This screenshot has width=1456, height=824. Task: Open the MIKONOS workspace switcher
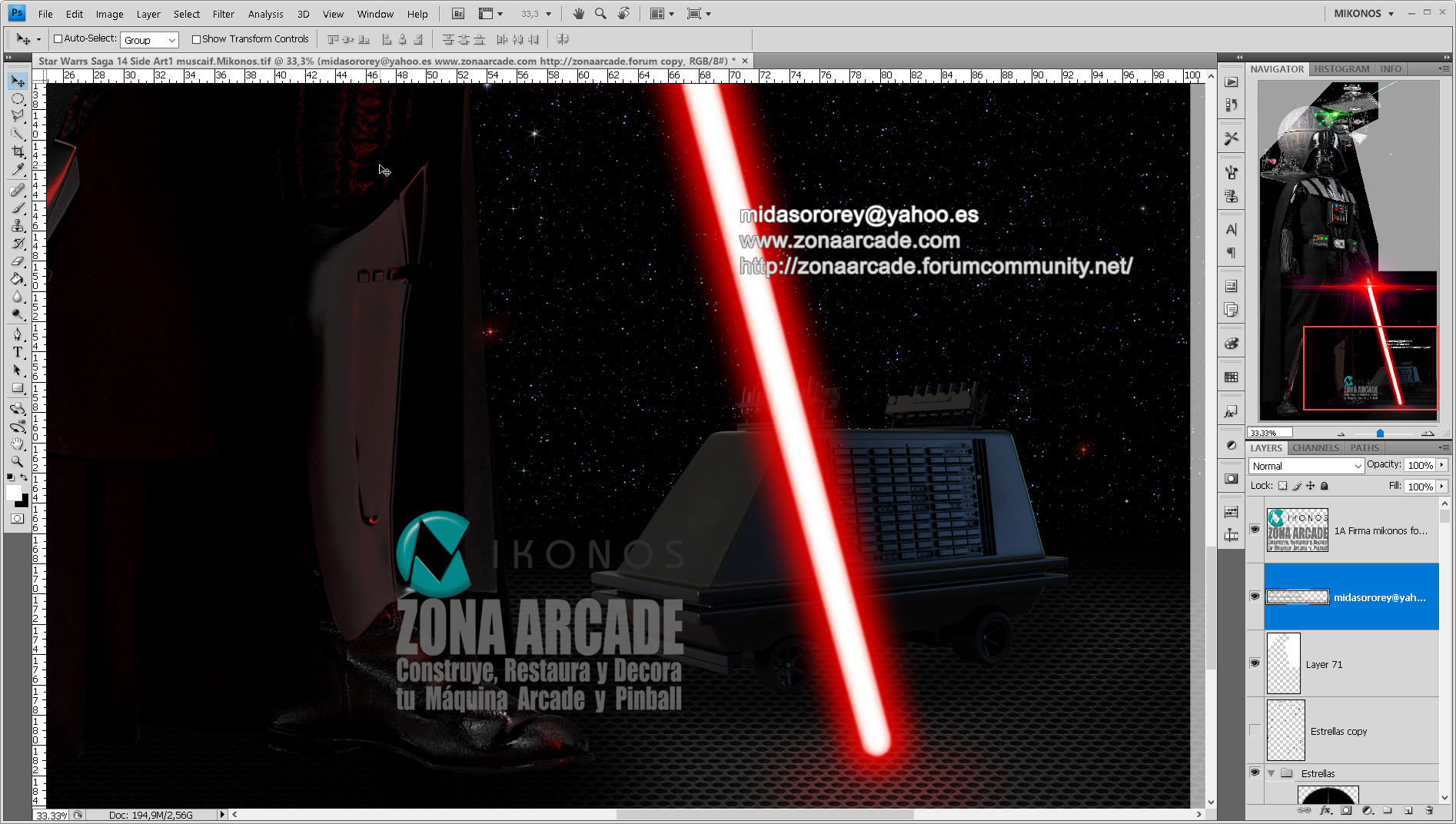[x=1364, y=14]
